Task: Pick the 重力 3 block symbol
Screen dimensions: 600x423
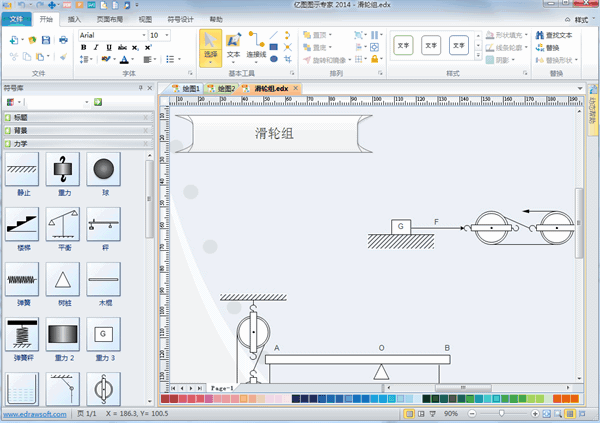Action: 104,334
